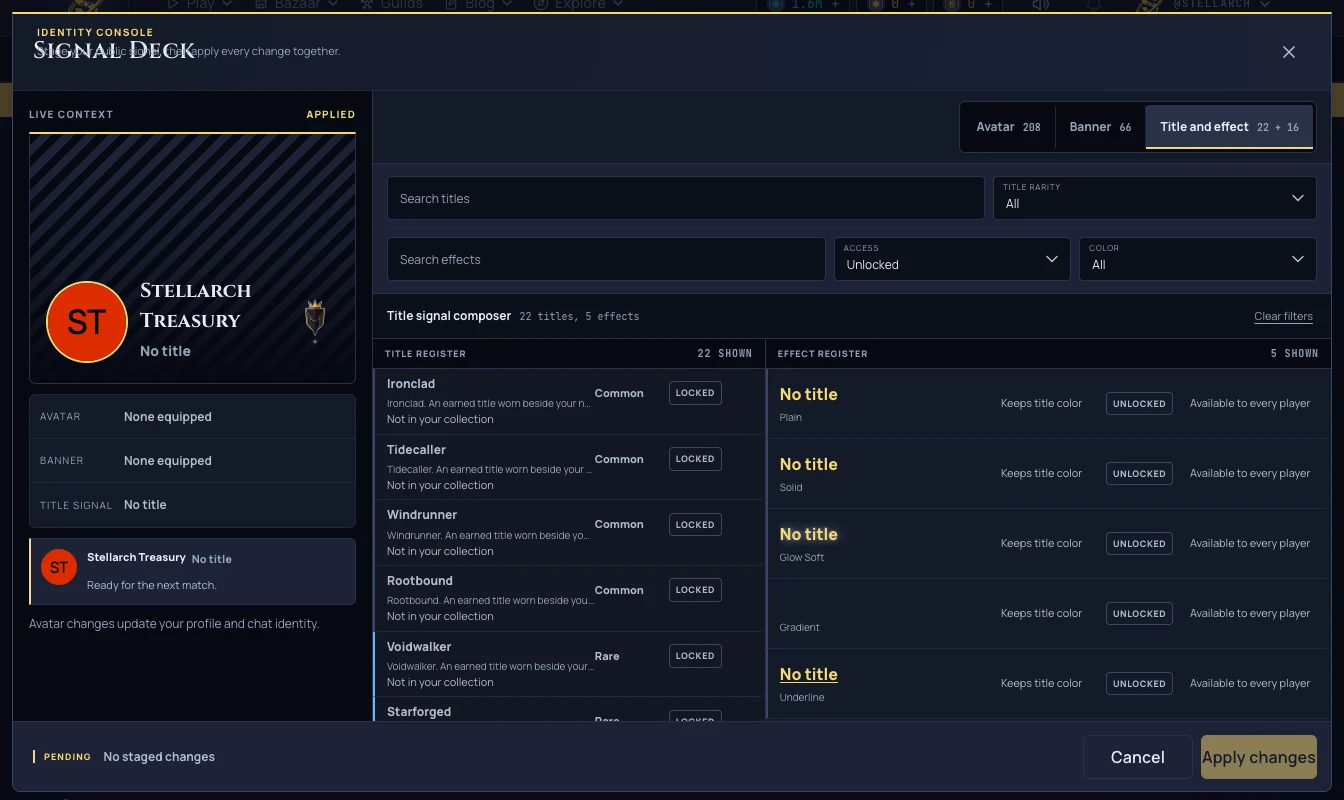The height and width of the screenshot is (800, 1344).
Task: Select the Ironclad title row
Action: [569, 401]
